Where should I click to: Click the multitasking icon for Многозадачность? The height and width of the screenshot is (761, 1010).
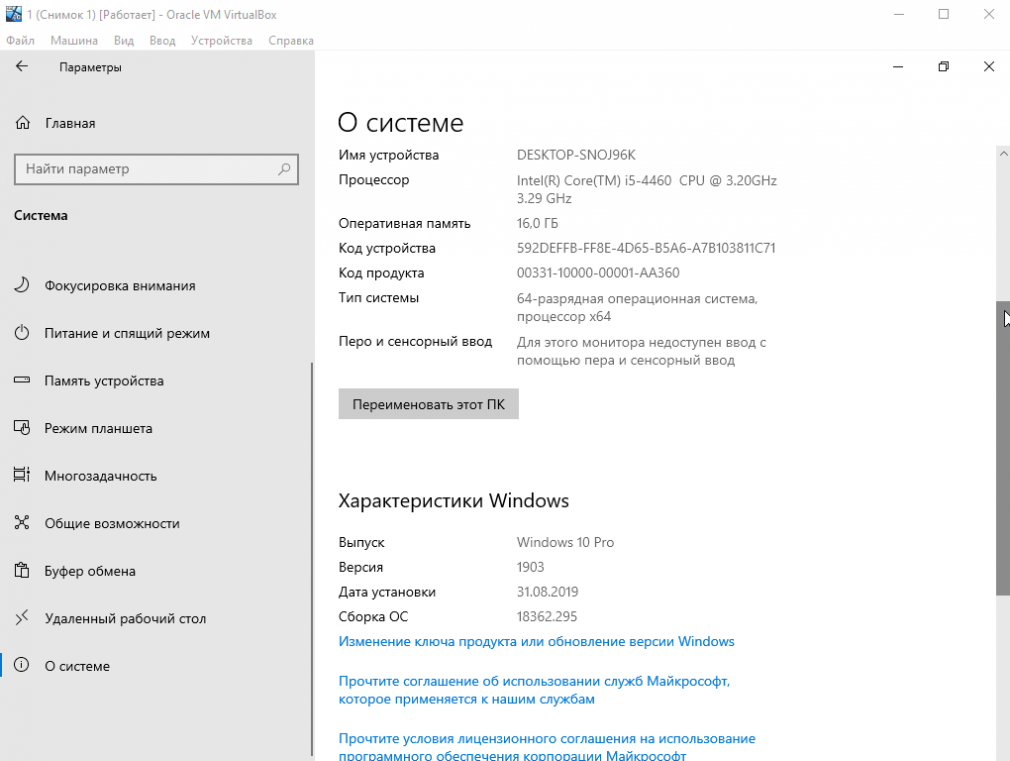click(22, 475)
